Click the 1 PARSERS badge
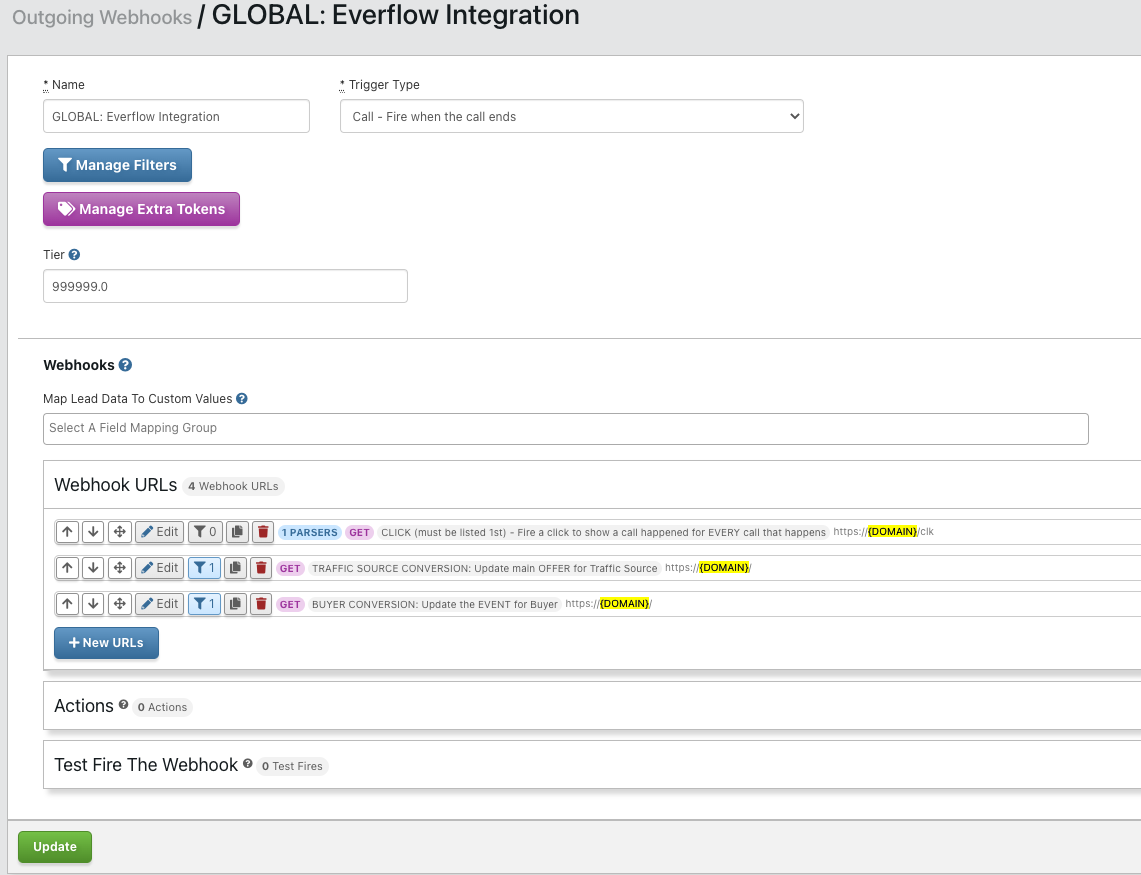Screen dimensions: 1141x875 pyautogui.click(x=309, y=533)
